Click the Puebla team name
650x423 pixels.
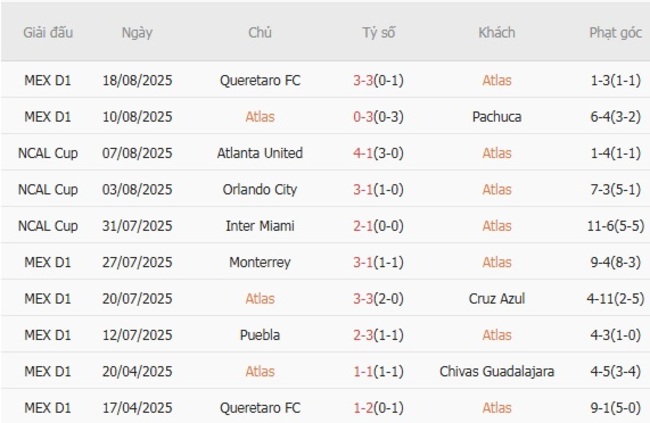pyautogui.click(x=260, y=335)
